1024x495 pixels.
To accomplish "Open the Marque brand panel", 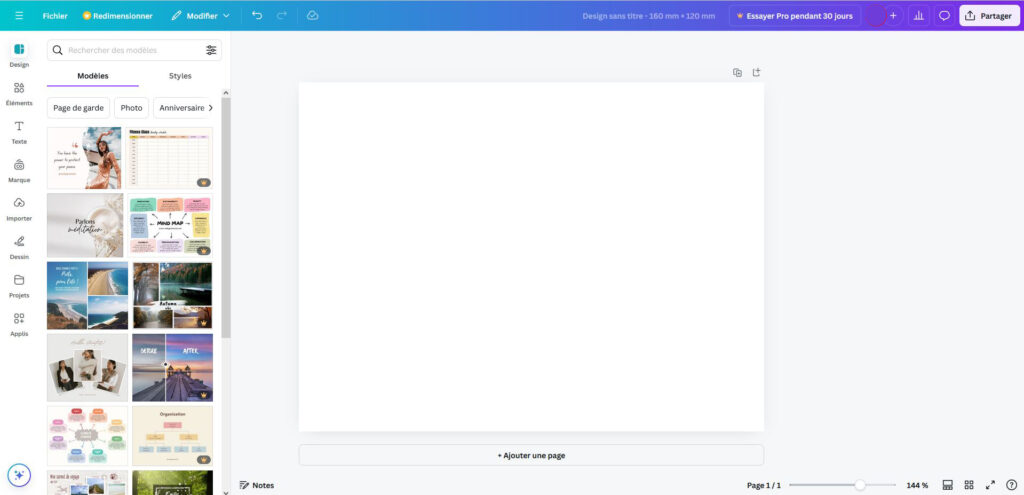I will 19,170.
